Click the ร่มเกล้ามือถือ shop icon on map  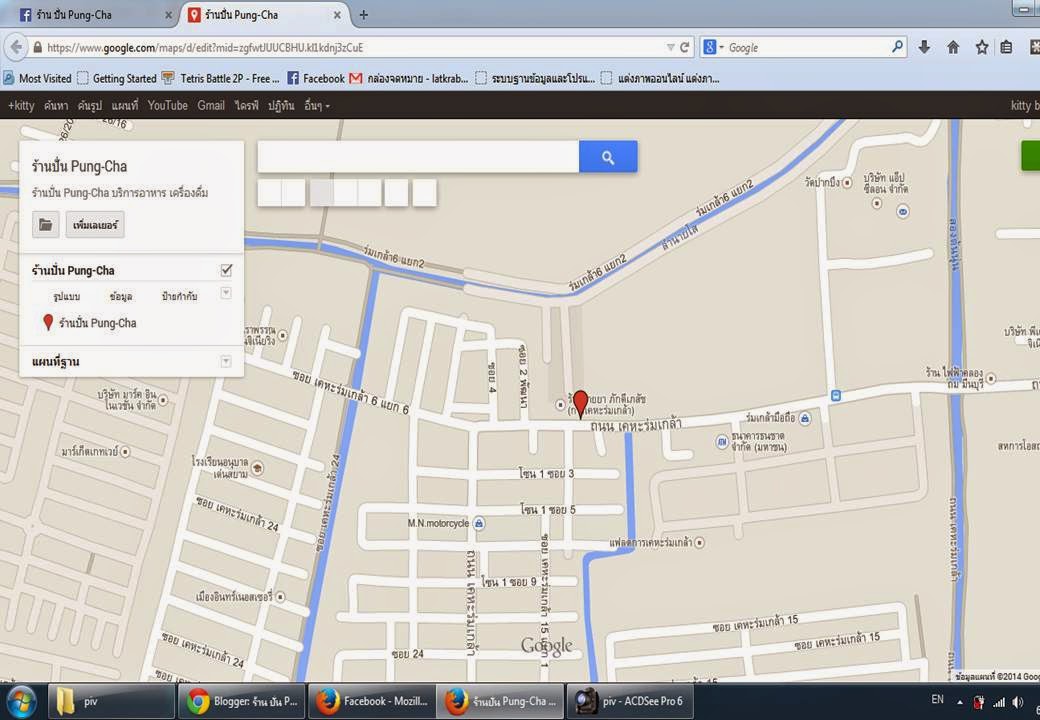pos(805,418)
